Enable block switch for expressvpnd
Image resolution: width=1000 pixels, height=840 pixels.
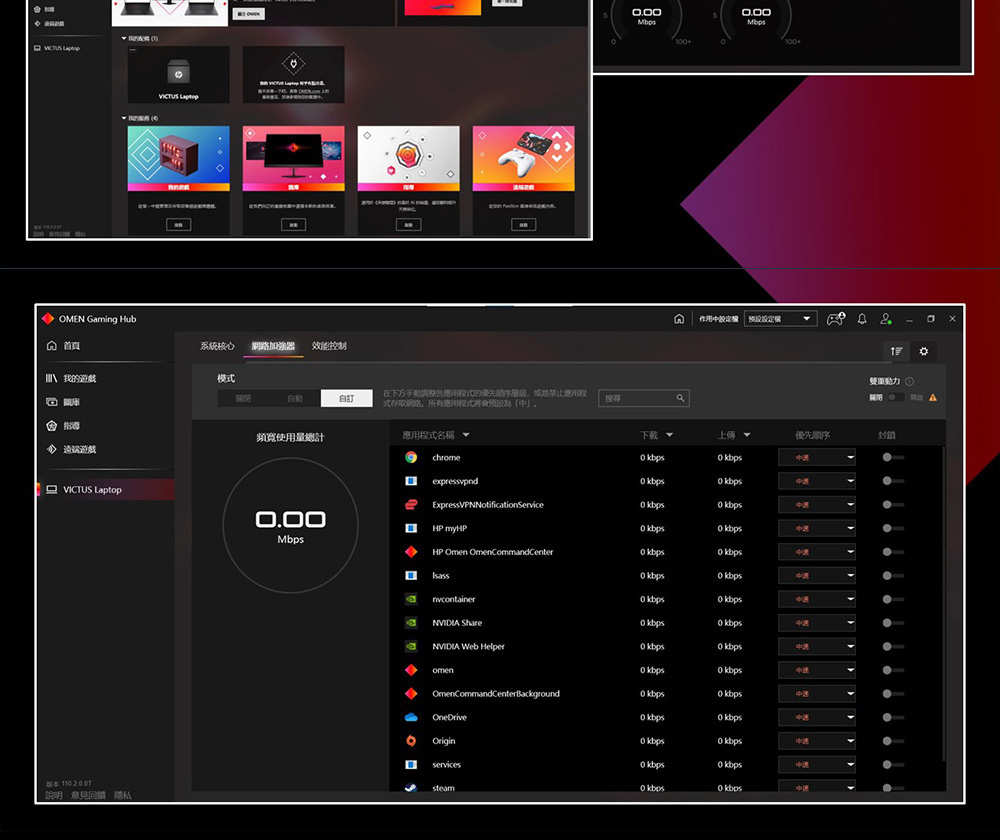[893, 481]
